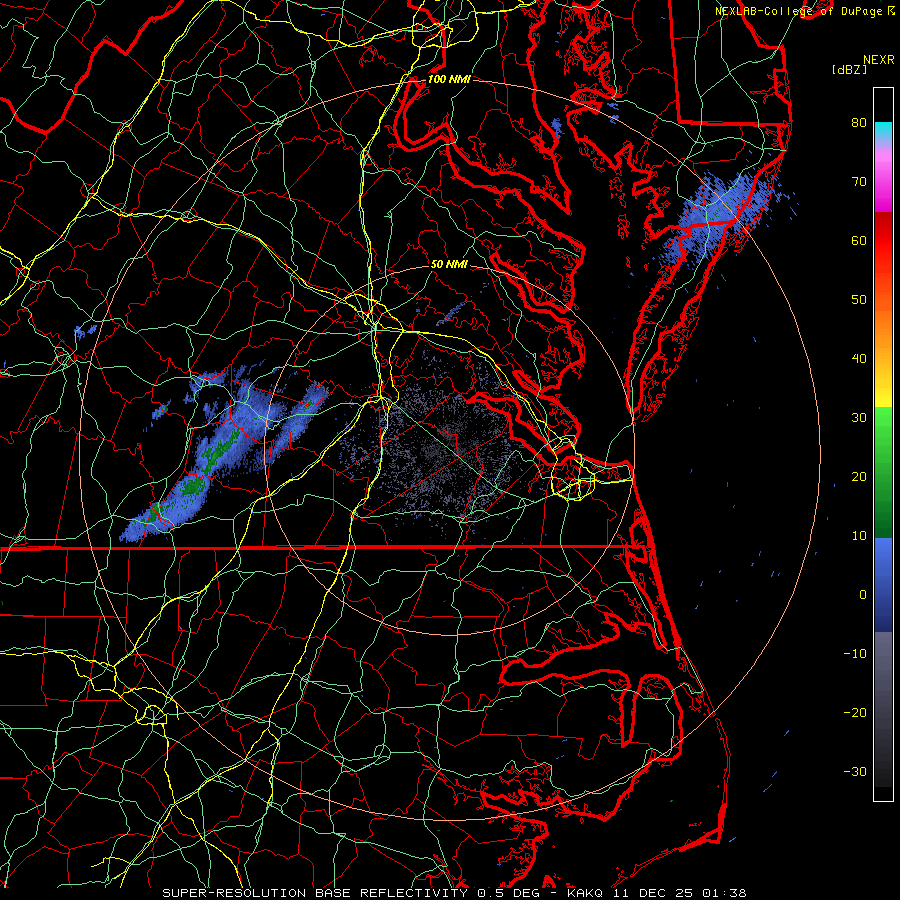
Task: Click the 80 value on the dBZ scale
Action: coord(859,122)
